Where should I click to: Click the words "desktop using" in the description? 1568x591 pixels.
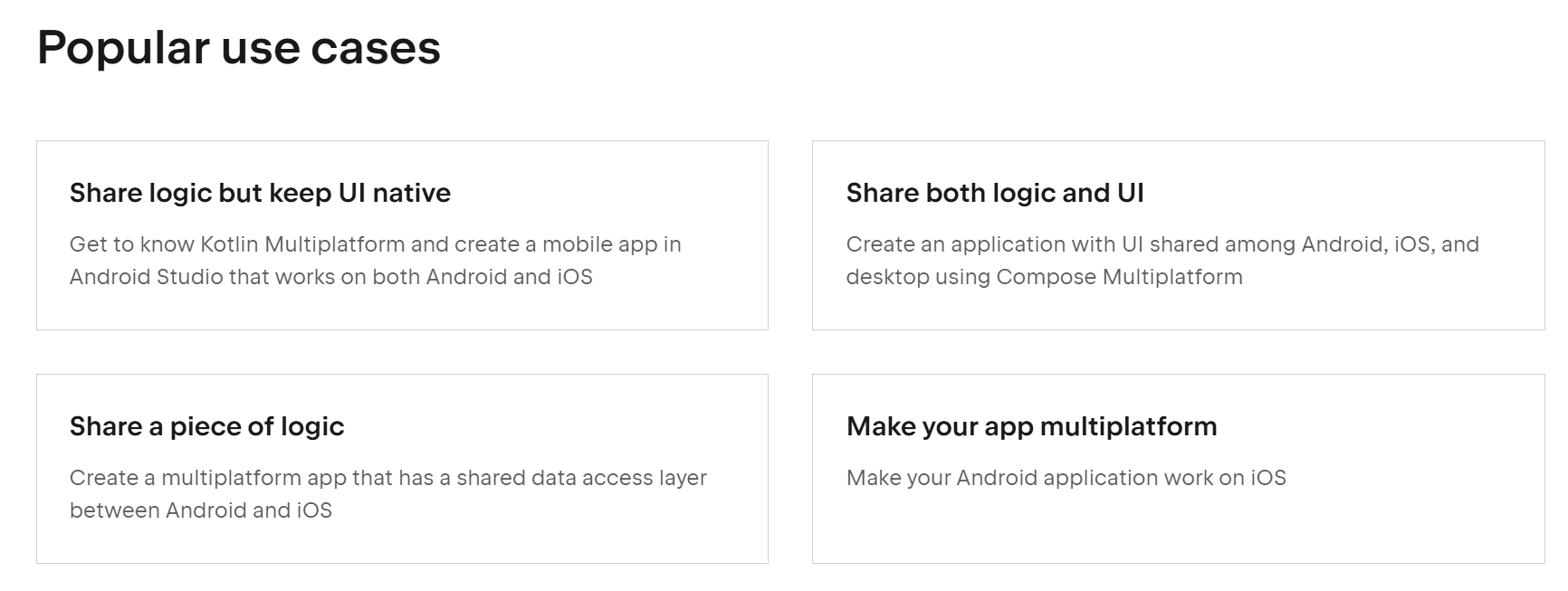917,277
